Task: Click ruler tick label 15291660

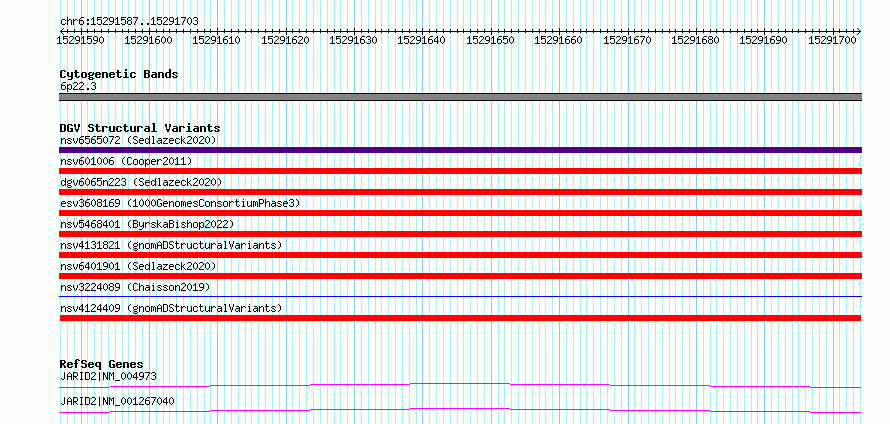Action: pyautogui.click(x=559, y=40)
